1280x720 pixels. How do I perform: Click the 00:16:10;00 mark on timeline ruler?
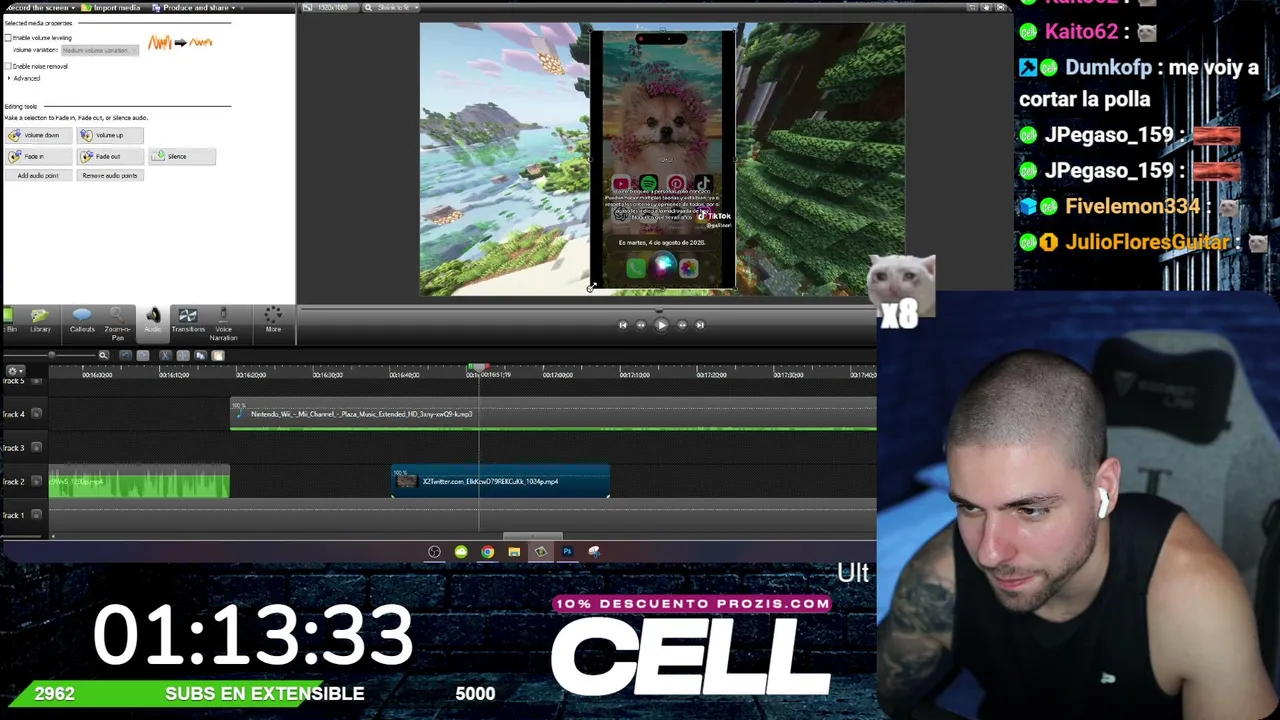click(x=174, y=375)
